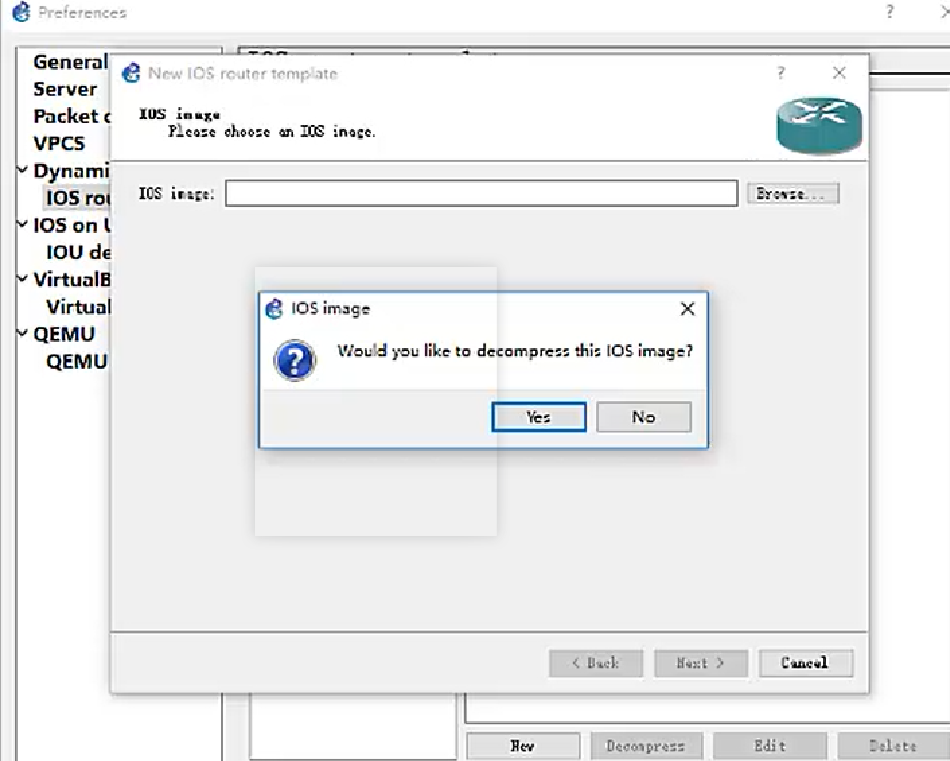Select QEMU in Preferences tree
Screen dimensions: 950x761
point(64,334)
